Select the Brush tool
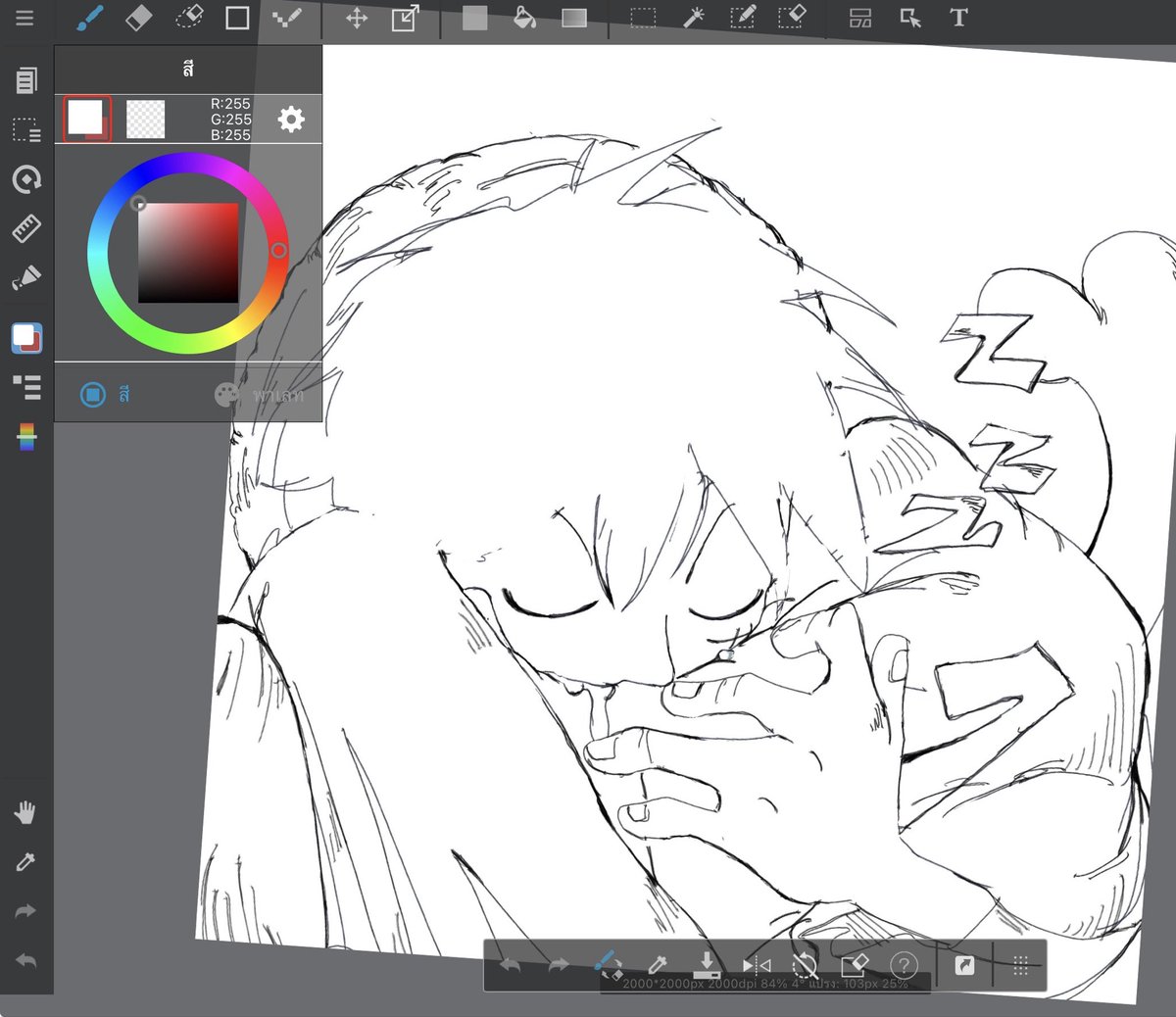 click(90, 18)
